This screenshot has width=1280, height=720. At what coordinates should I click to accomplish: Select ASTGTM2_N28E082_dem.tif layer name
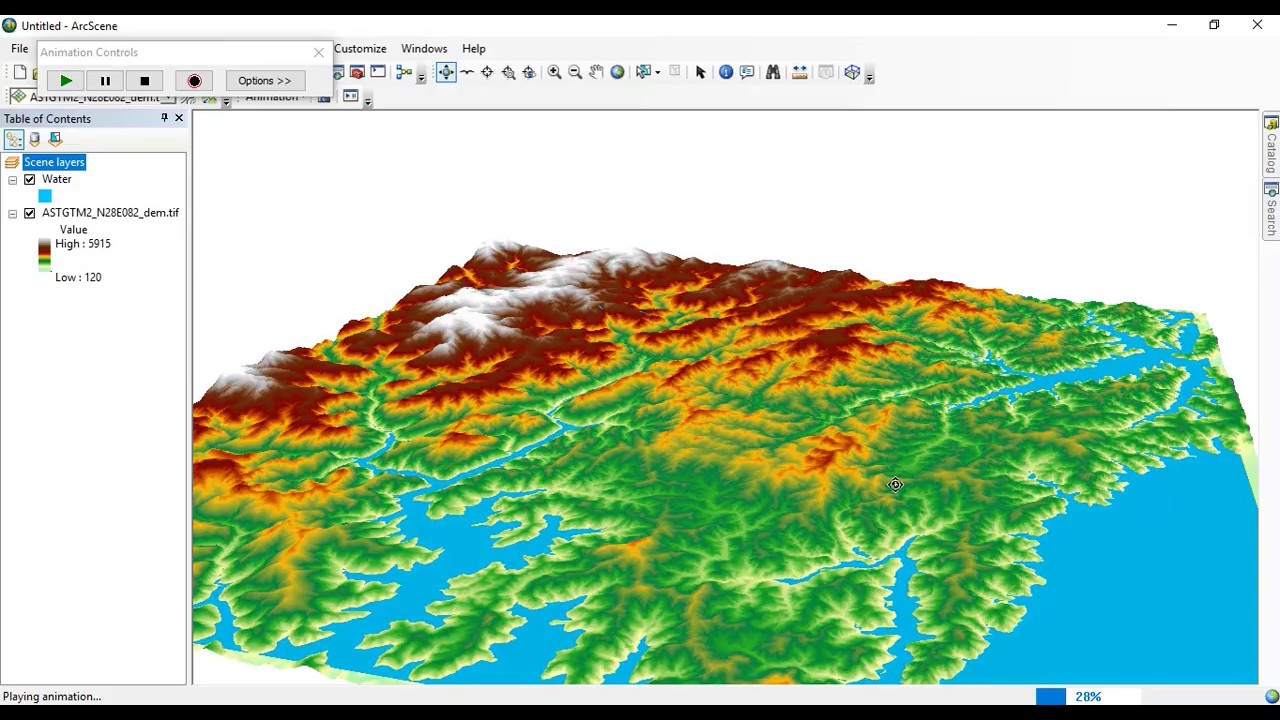pyautogui.click(x=110, y=213)
